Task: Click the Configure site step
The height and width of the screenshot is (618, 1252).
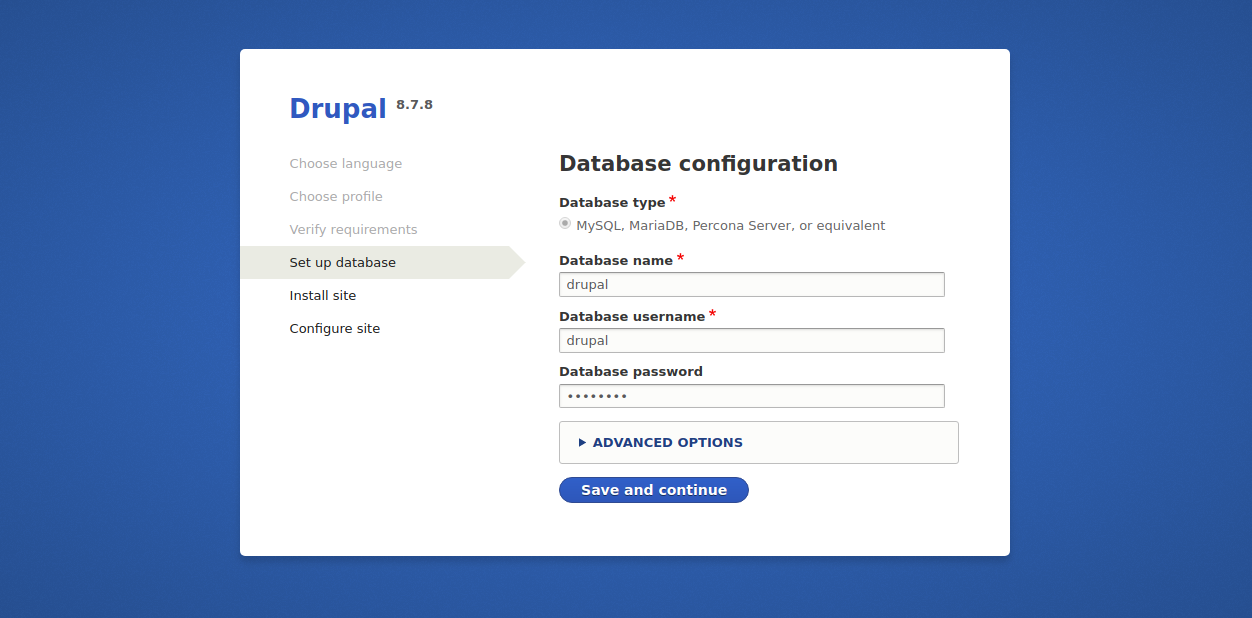Action: 335,328
